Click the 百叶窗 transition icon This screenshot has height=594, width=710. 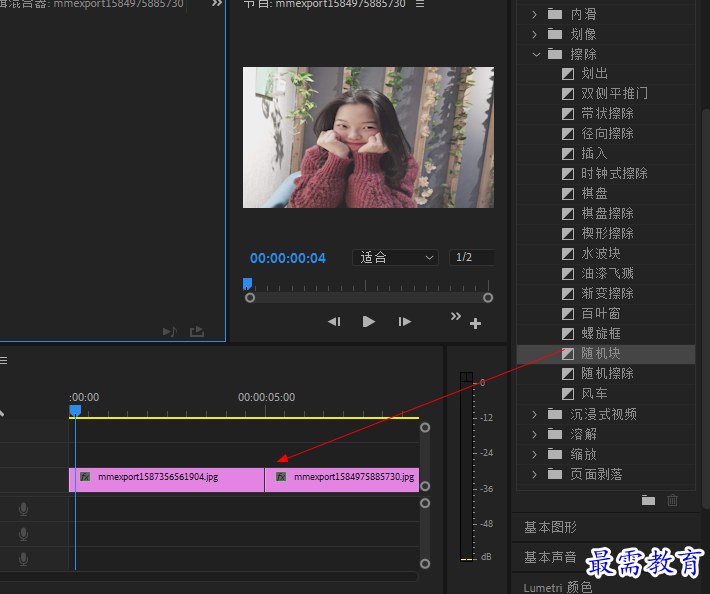point(568,314)
